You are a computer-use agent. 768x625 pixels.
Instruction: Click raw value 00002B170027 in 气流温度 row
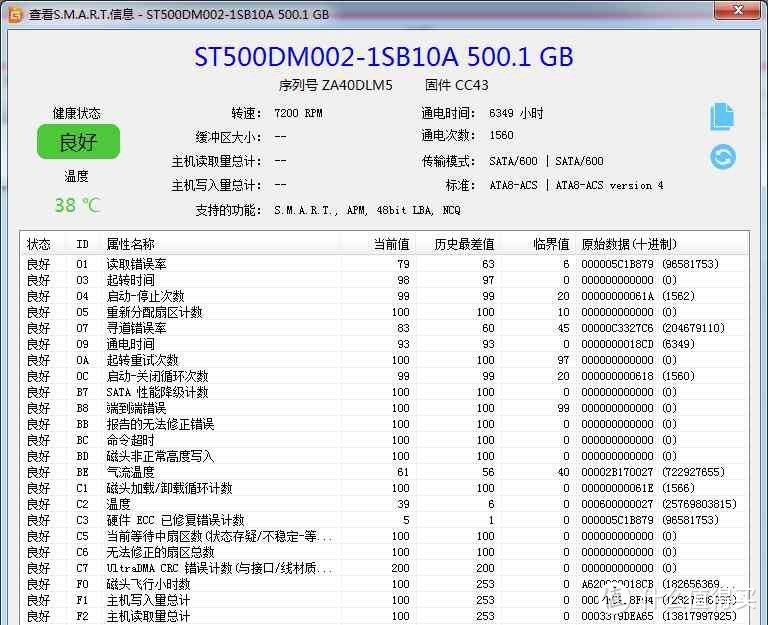click(x=617, y=472)
